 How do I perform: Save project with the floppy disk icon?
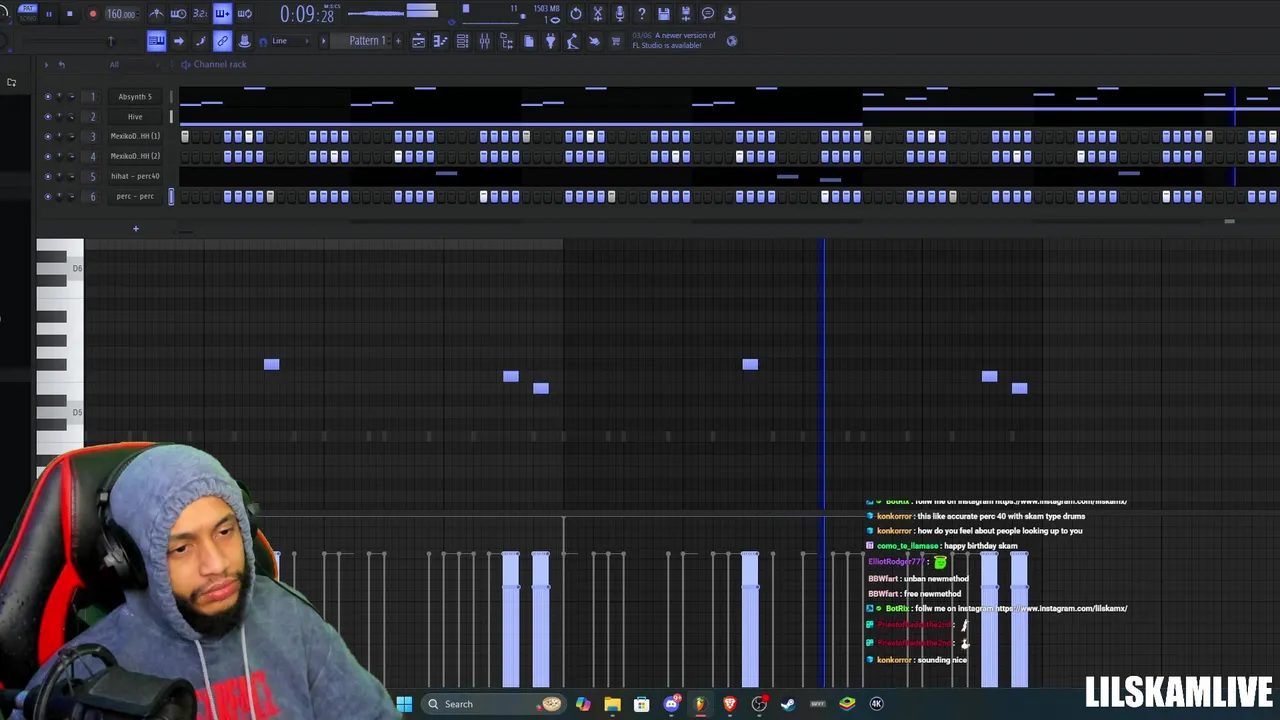click(x=664, y=14)
